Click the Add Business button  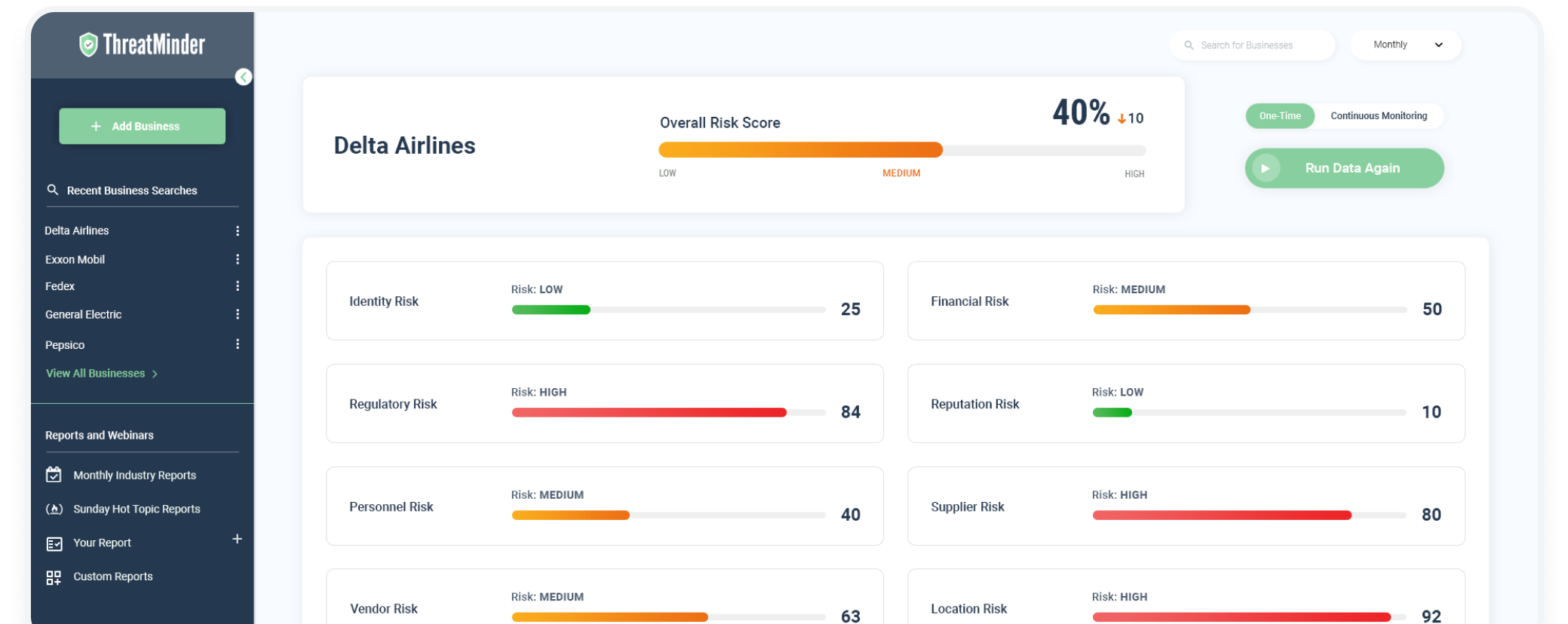(x=143, y=127)
